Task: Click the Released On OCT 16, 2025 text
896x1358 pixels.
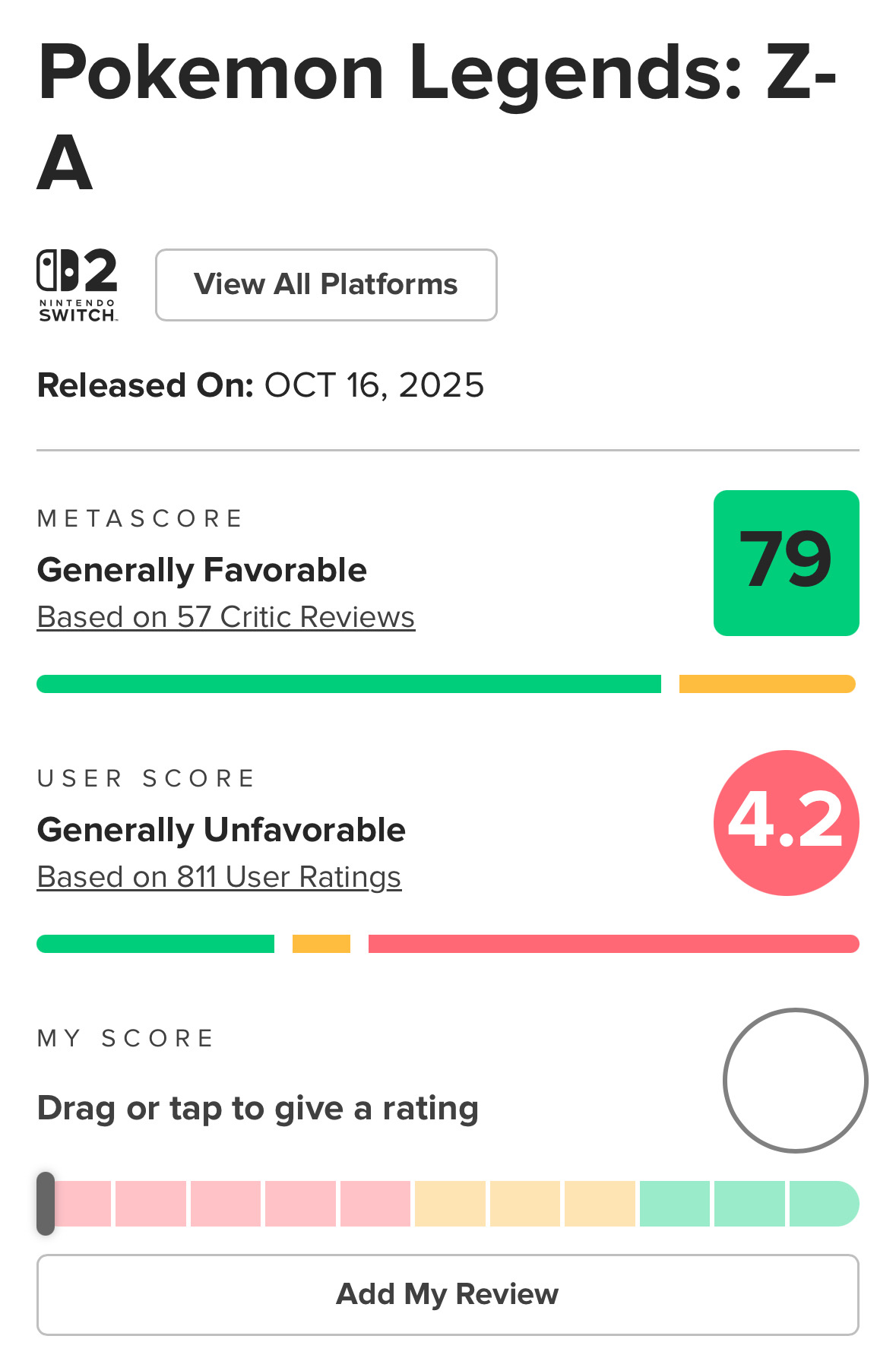Action: 260,385
